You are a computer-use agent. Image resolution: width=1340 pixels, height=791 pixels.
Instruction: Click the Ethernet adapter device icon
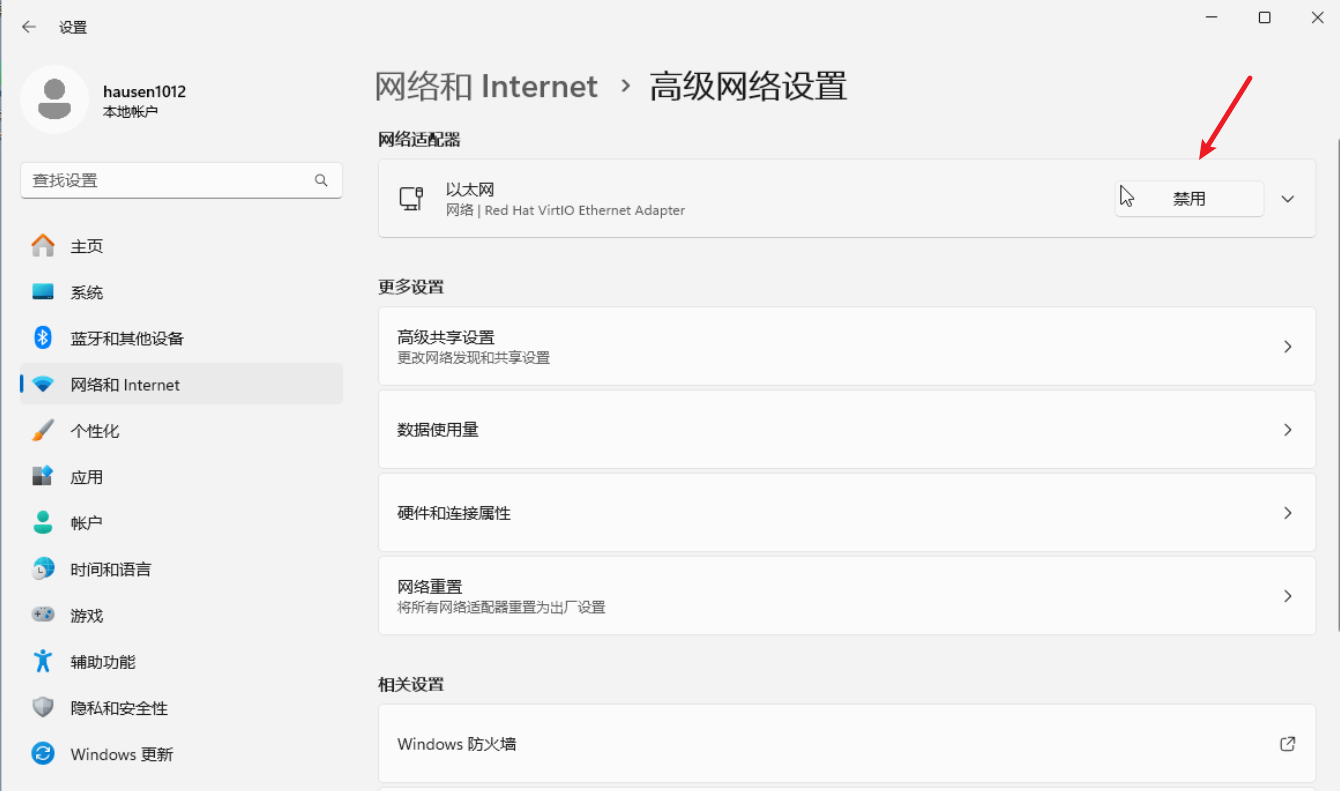click(x=412, y=198)
